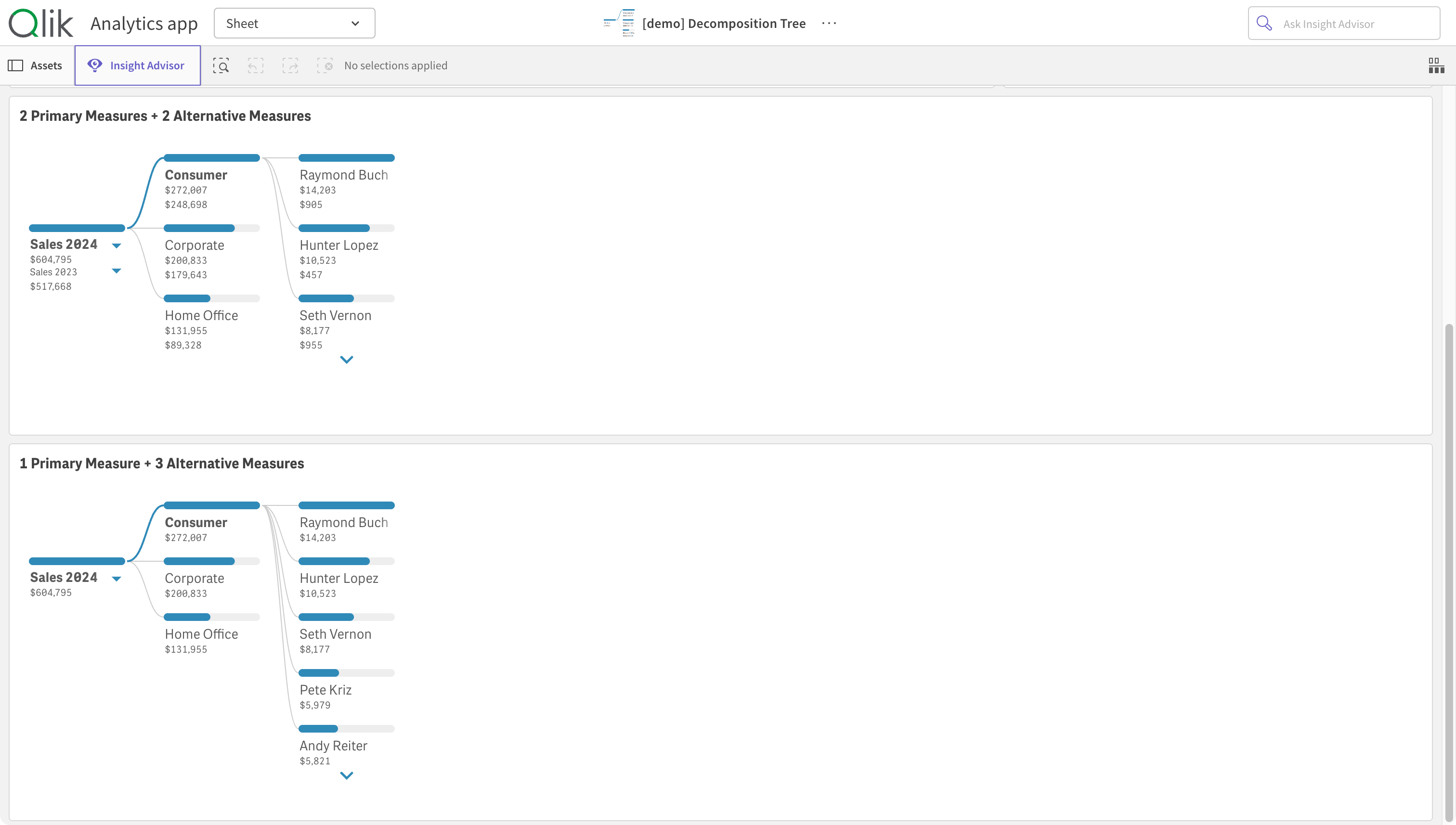This screenshot has width=1456, height=825.
Task: Open the three-dot more options menu
Action: 829,23
